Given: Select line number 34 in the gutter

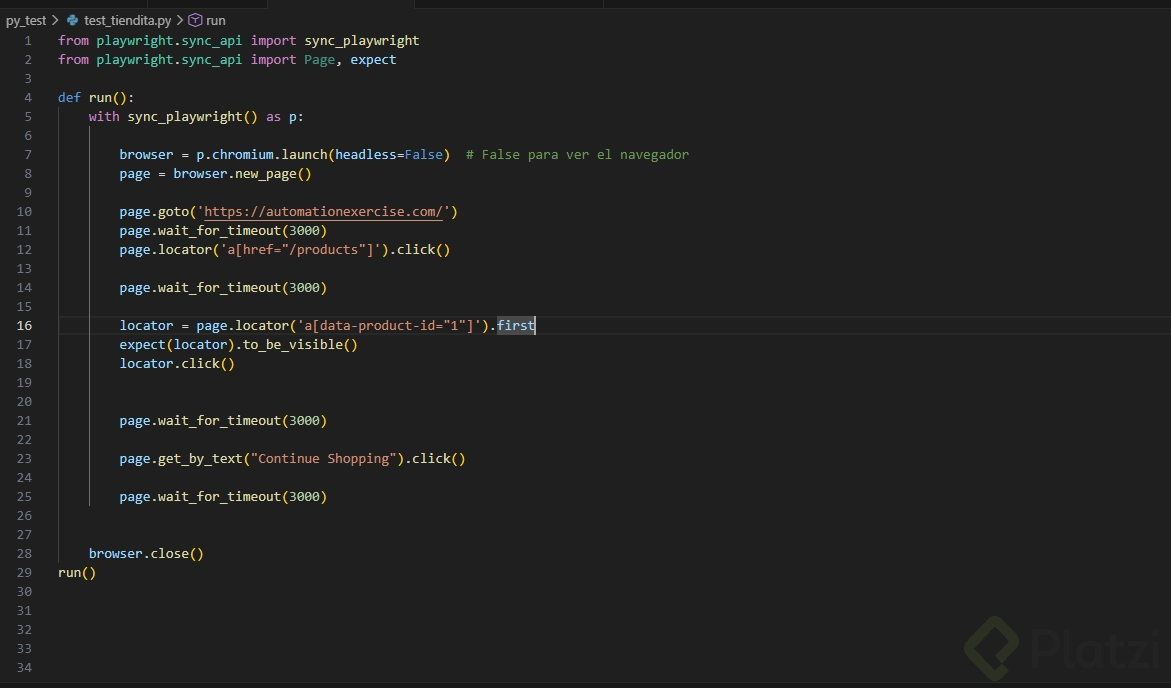Looking at the screenshot, I should (x=24, y=668).
